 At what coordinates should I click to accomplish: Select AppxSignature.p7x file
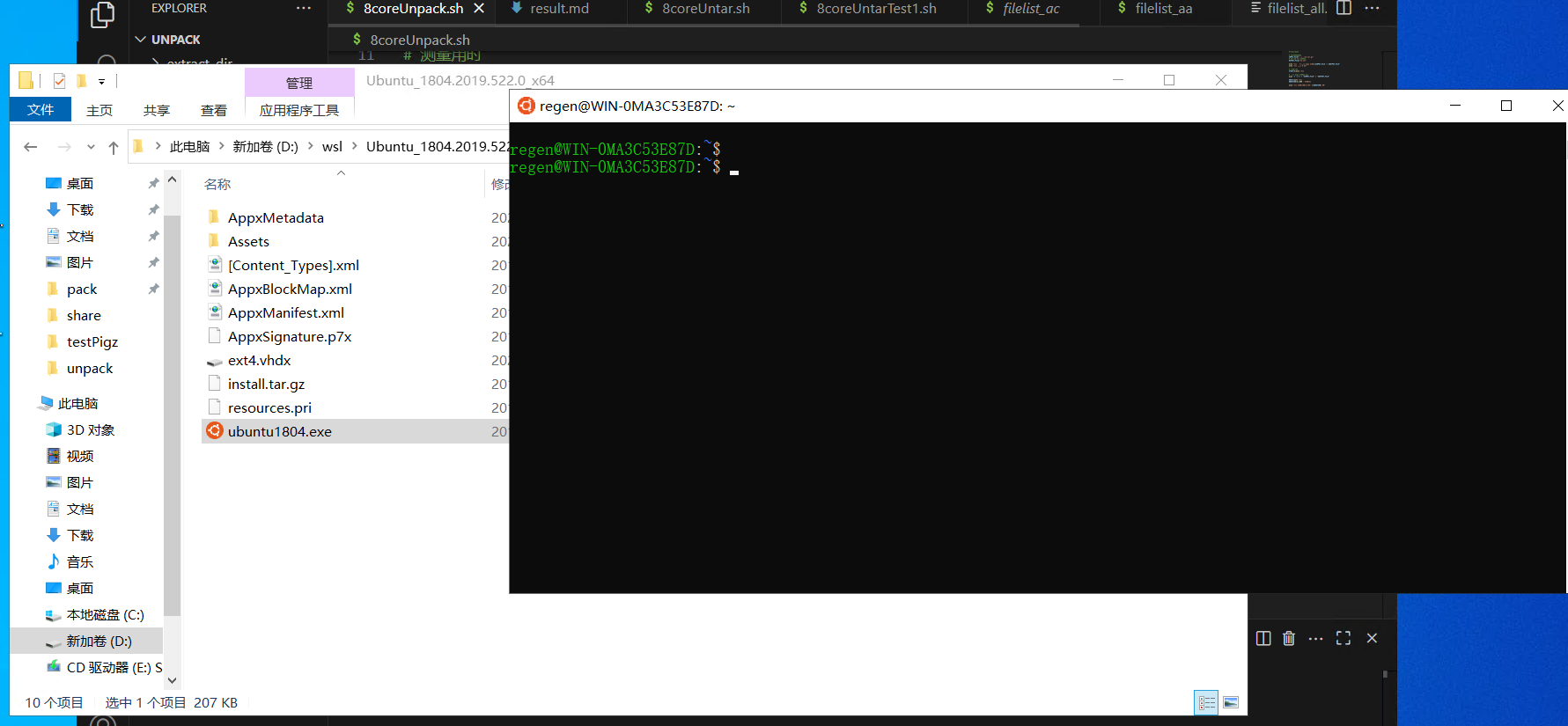[290, 336]
